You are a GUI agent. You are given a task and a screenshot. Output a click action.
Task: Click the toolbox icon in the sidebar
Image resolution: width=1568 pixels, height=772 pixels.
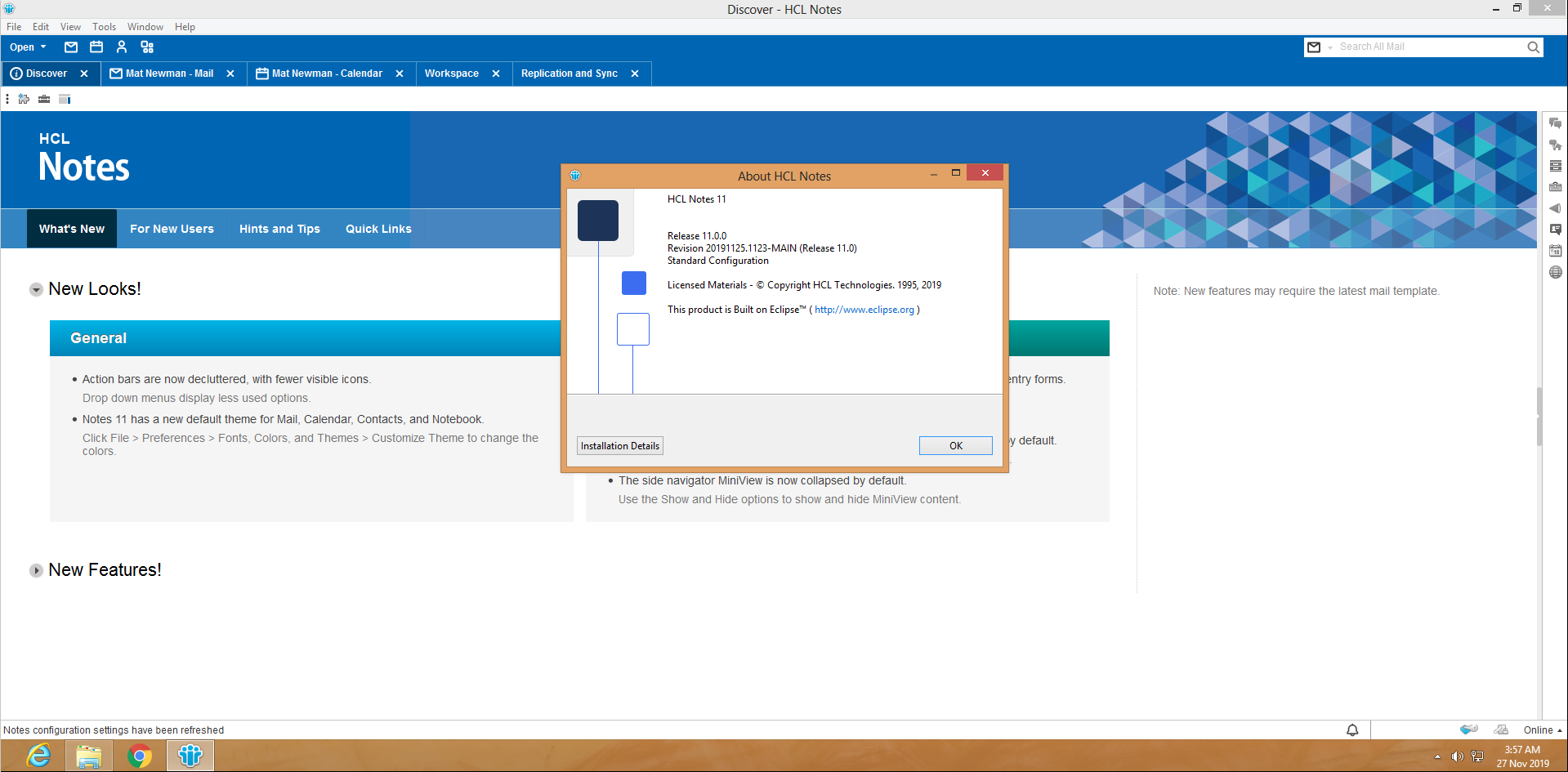(1555, 187)
